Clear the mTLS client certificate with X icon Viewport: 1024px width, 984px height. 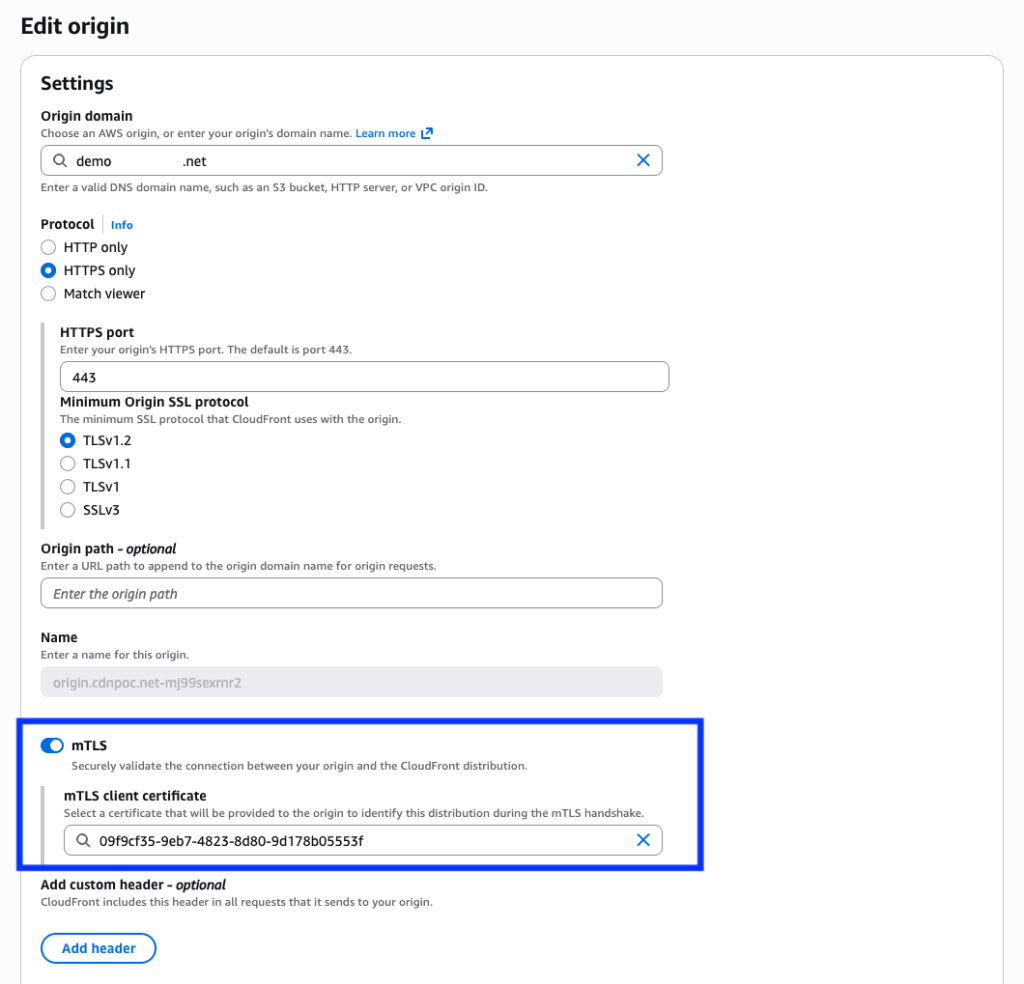tap(643, 840)
